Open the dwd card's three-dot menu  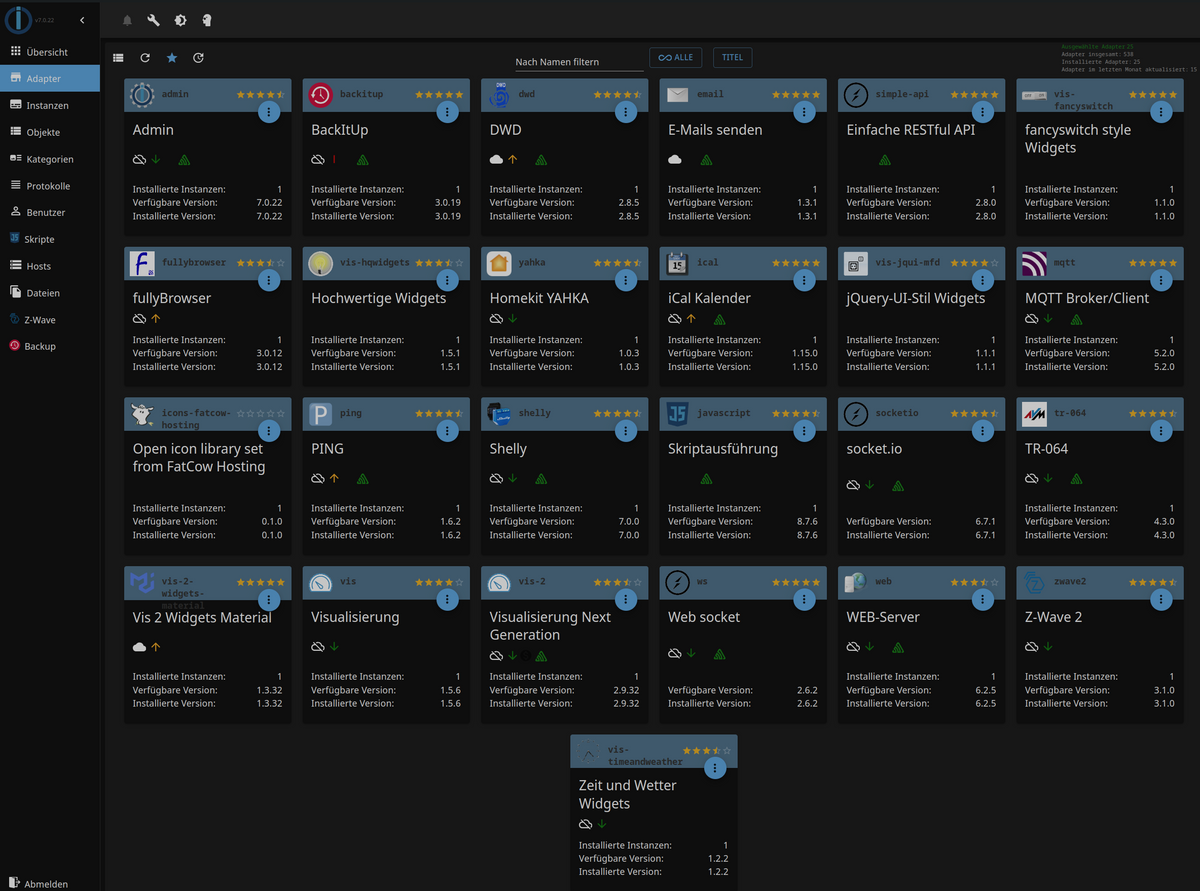(x=626, y=112)
